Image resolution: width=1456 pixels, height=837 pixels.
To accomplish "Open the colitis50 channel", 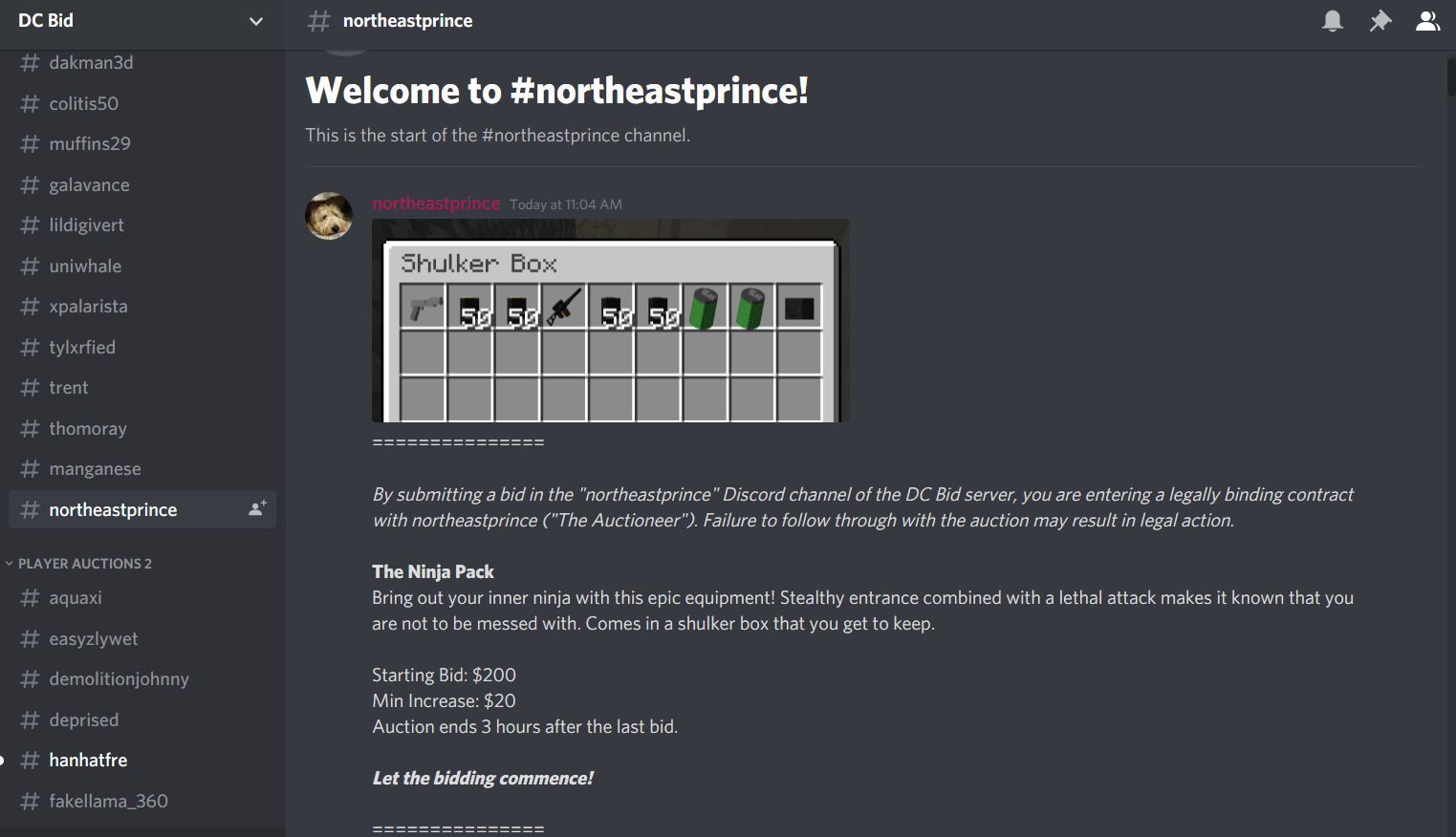I will tap(142, 103).
